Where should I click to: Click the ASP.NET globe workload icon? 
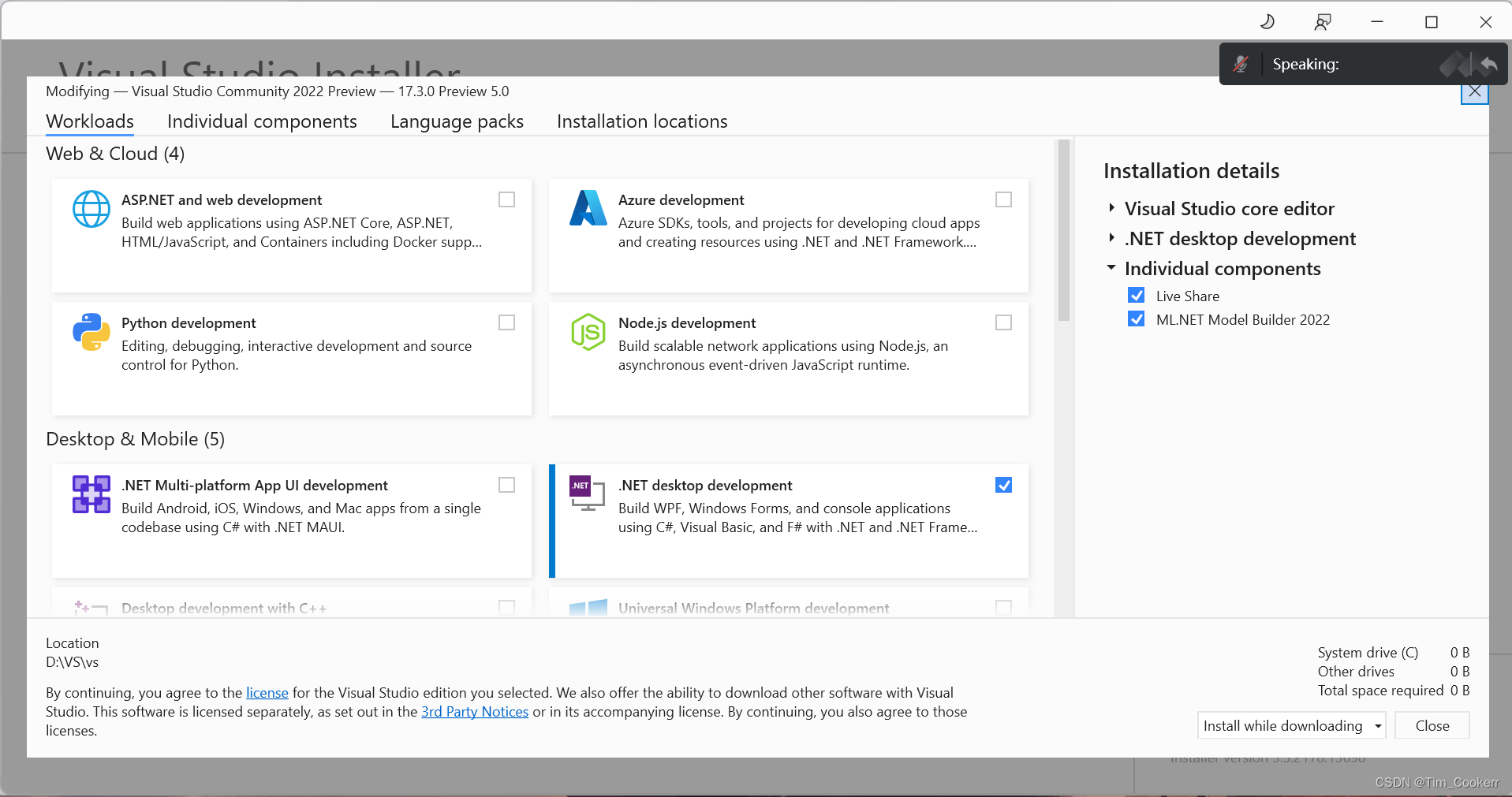click(91, 209)
